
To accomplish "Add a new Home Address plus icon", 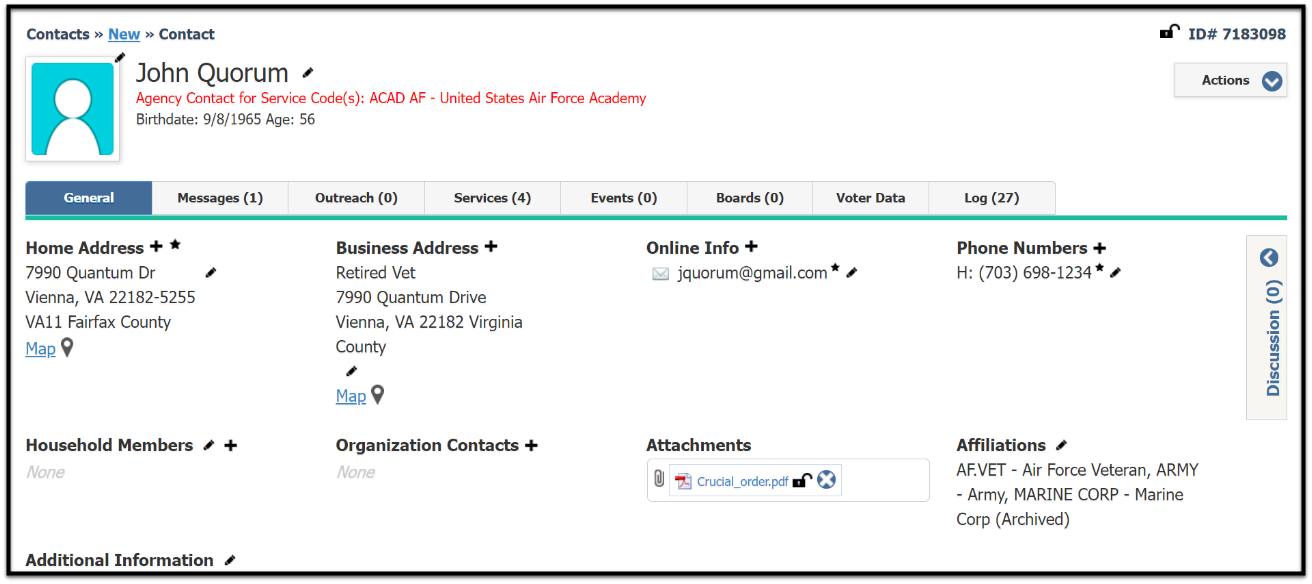I will (x=156, y=246).
